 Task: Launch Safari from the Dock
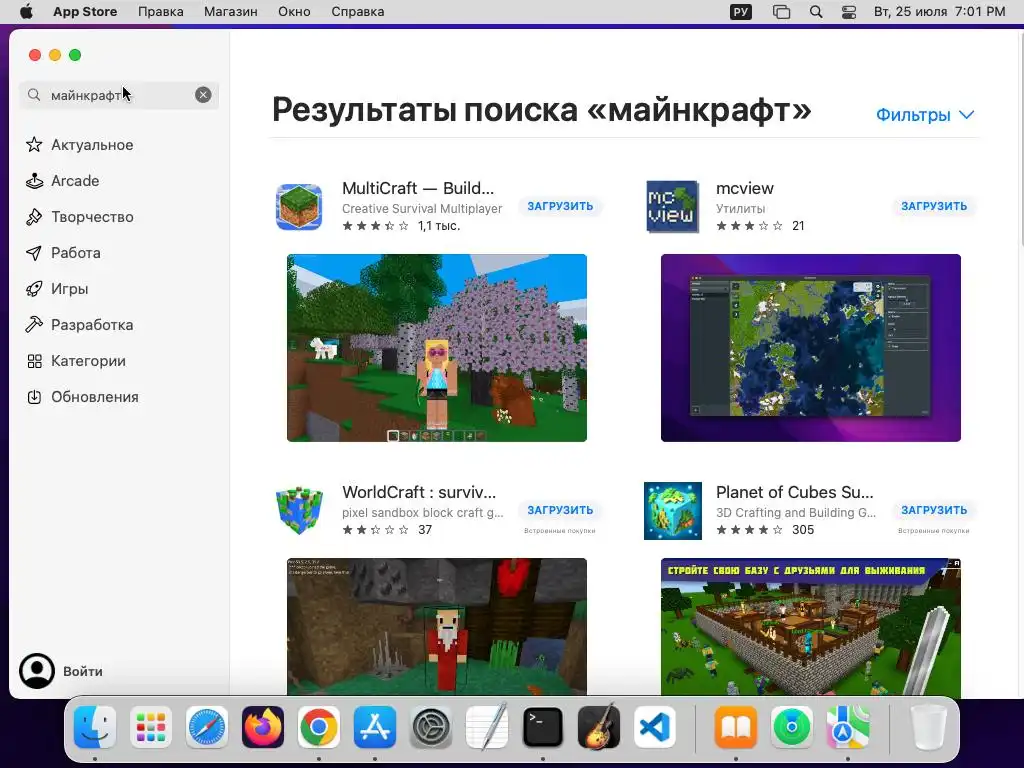point(207,727)
